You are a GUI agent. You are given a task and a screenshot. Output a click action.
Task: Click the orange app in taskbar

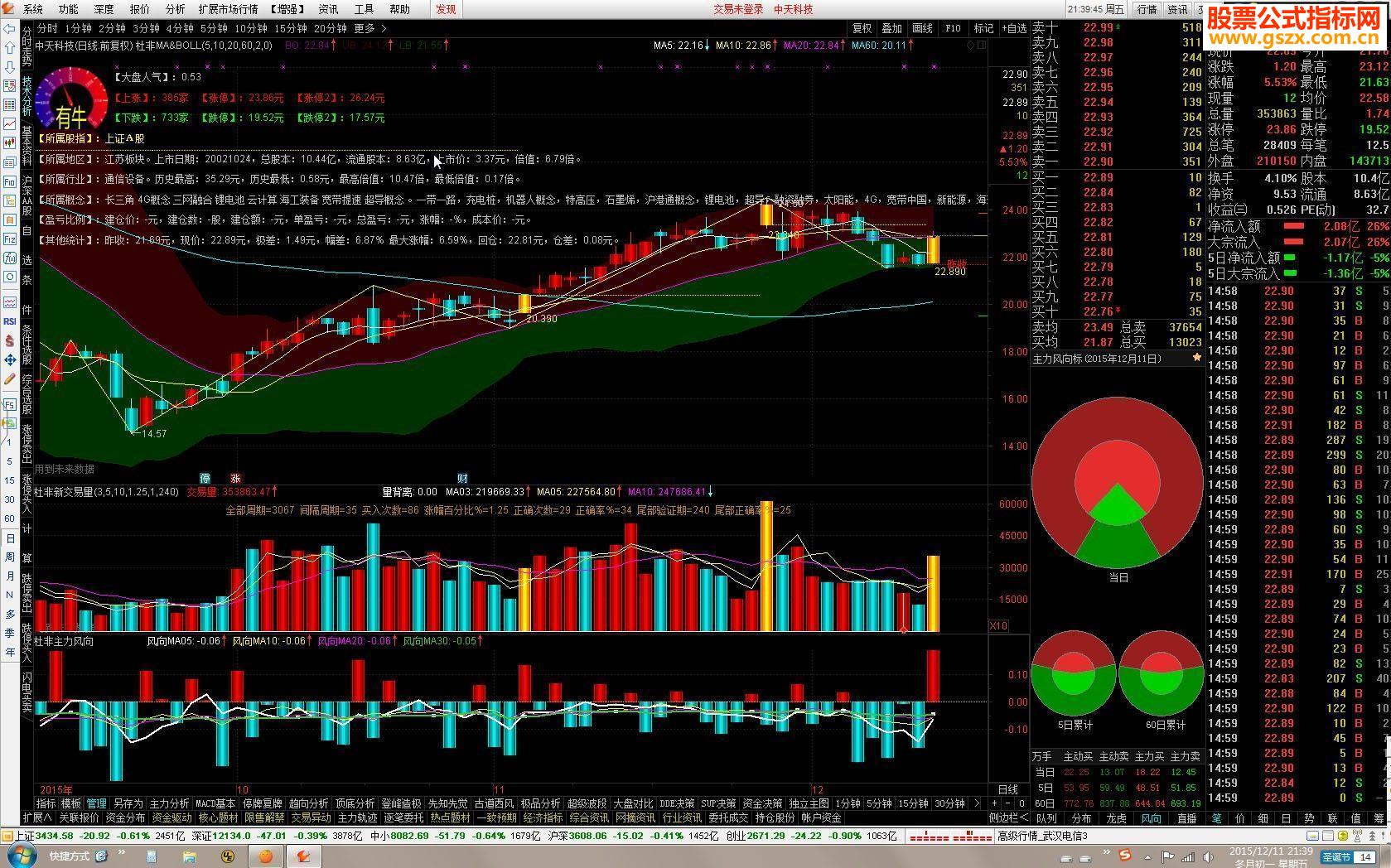pos(266,856)
